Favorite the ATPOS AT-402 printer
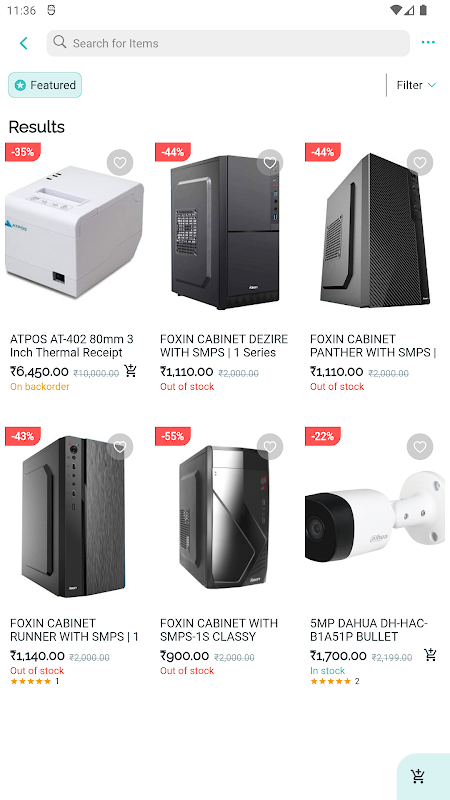450x800 pixels. click(x=120, y=163)
